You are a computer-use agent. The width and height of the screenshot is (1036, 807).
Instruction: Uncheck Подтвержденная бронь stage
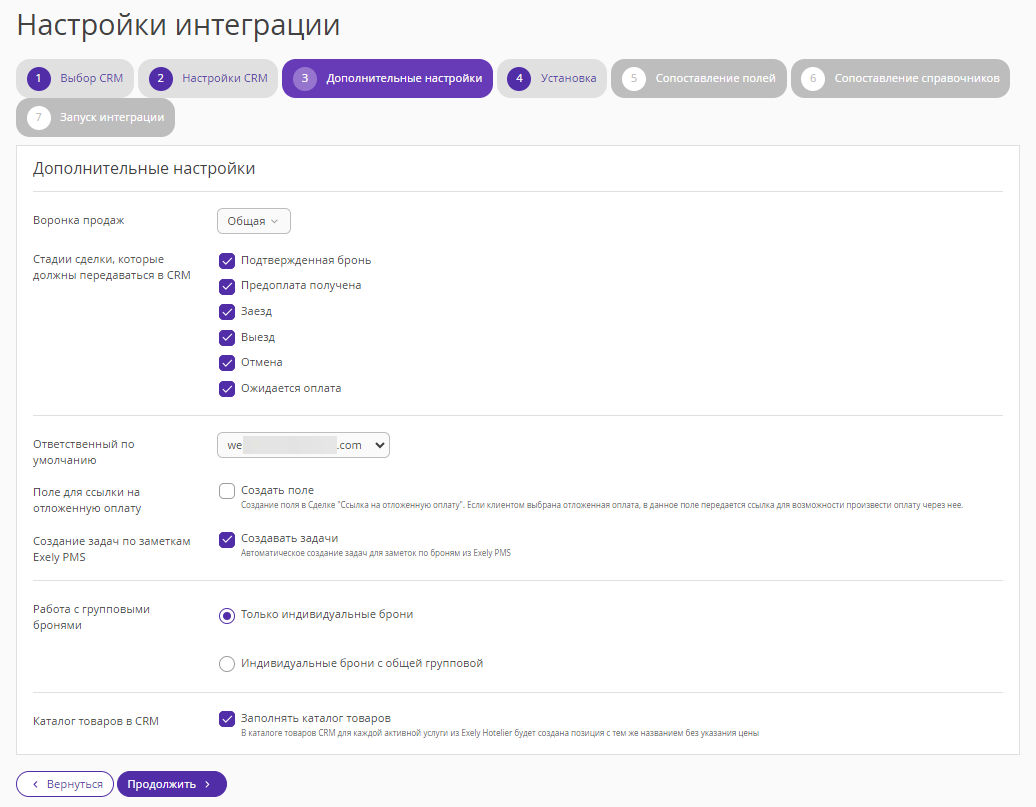(x=227, y=260)
